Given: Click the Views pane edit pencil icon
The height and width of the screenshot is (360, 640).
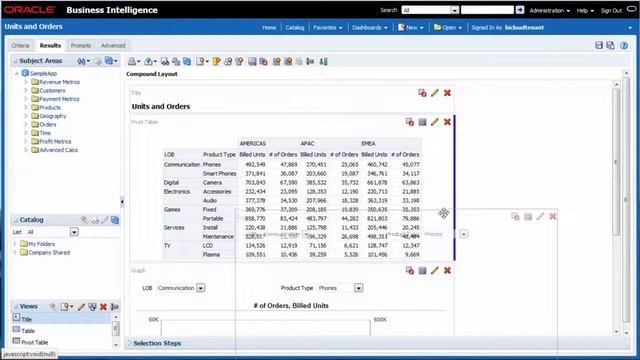Looking at the screenshot, I should point(81,307).
